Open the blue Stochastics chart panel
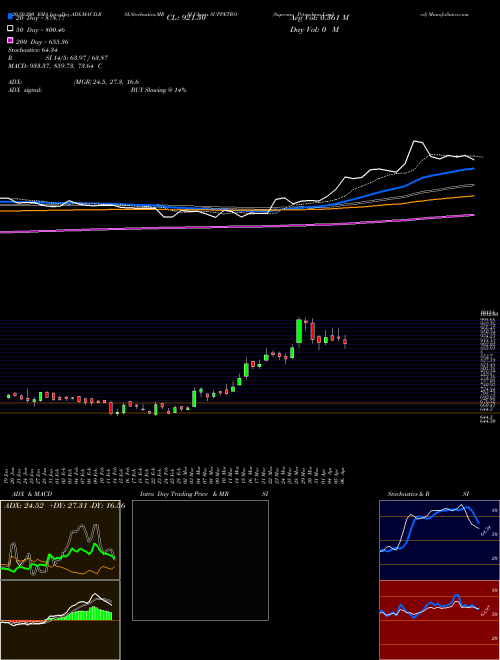The height and width of the screenshot is (660, 500). point(439,540)
